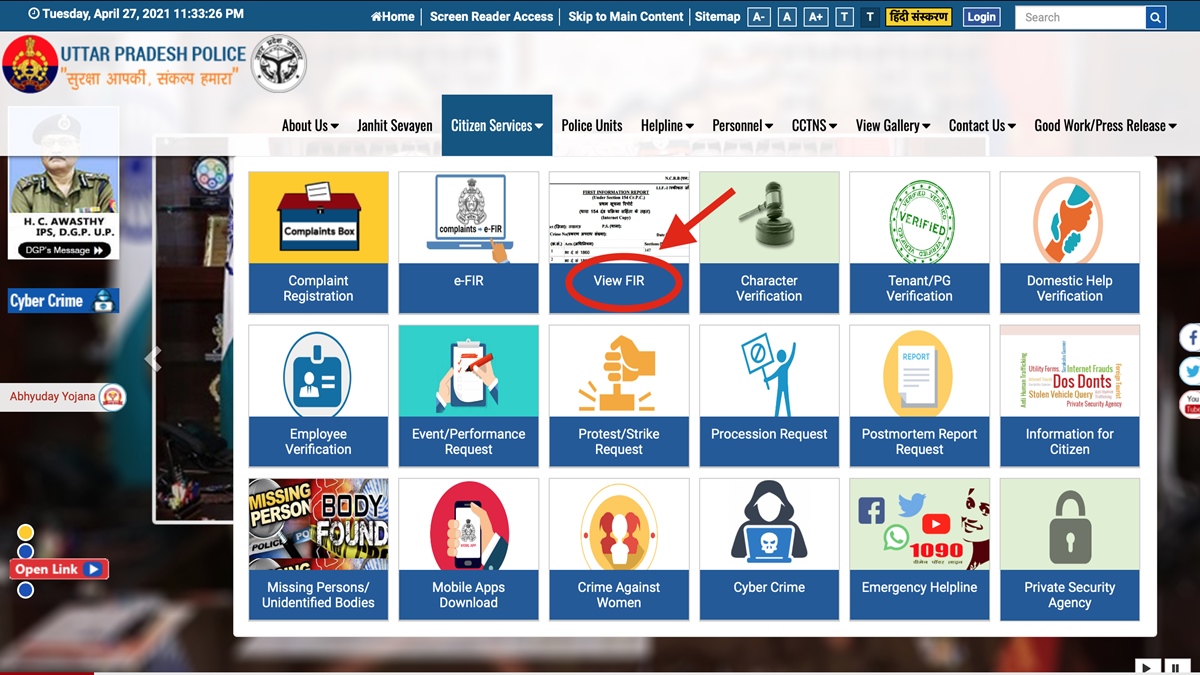Open the DGP's Message button
The height and width of the screenshot is (675, 1200).
click(x=64, y=251)
